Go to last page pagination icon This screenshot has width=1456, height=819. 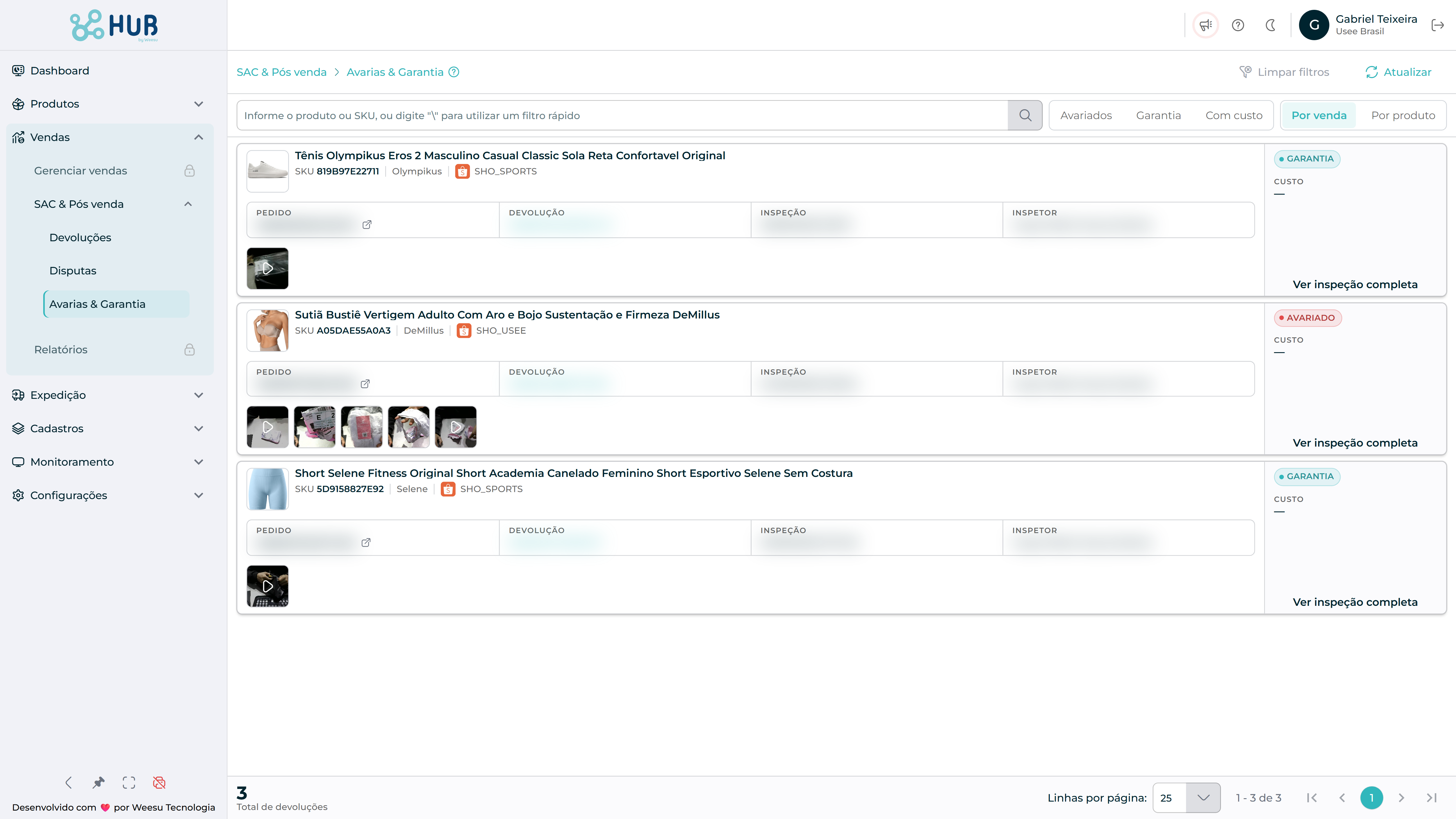click(1432, 798)
